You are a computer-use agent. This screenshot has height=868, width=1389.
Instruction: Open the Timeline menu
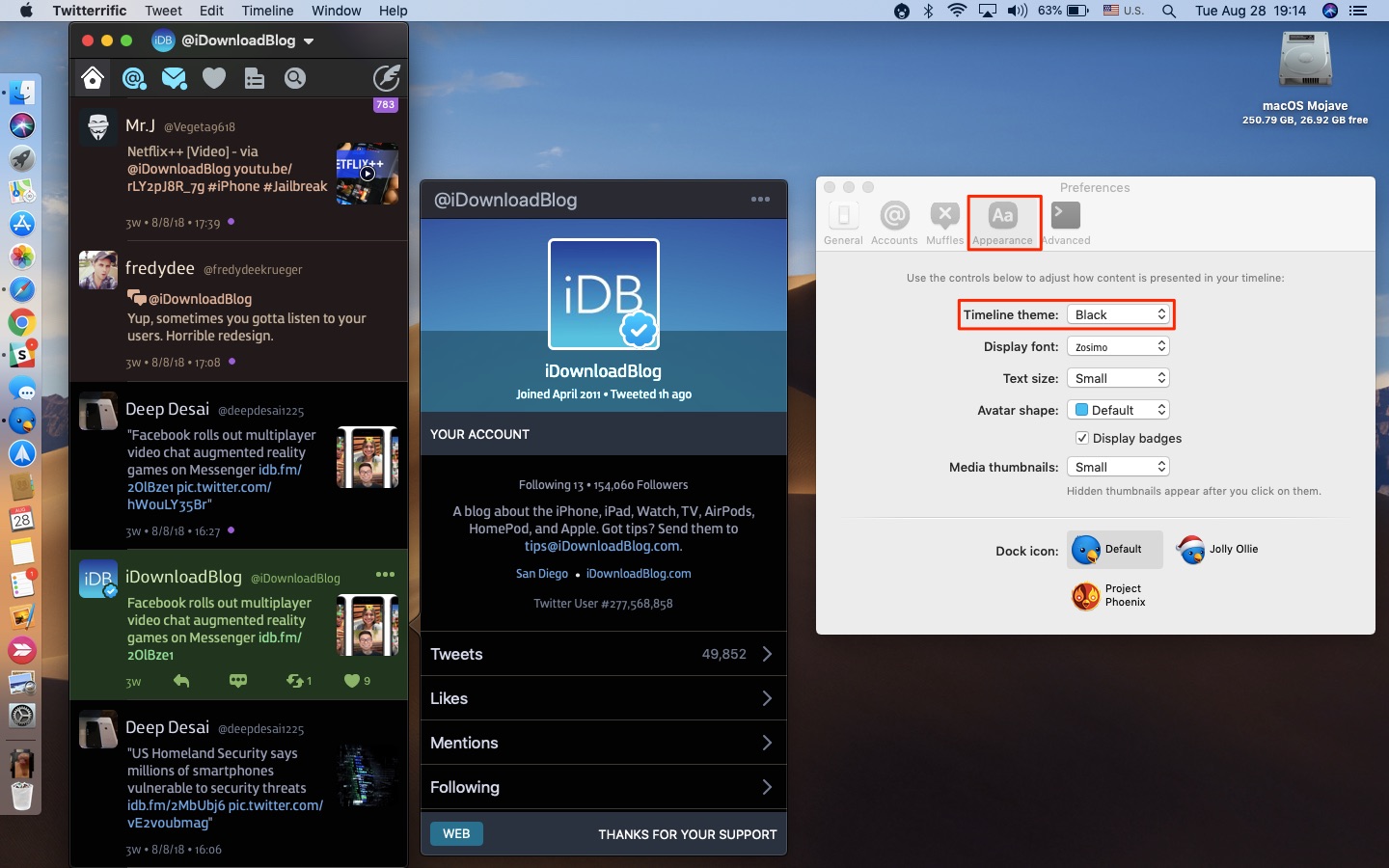(x=267, y=11)
